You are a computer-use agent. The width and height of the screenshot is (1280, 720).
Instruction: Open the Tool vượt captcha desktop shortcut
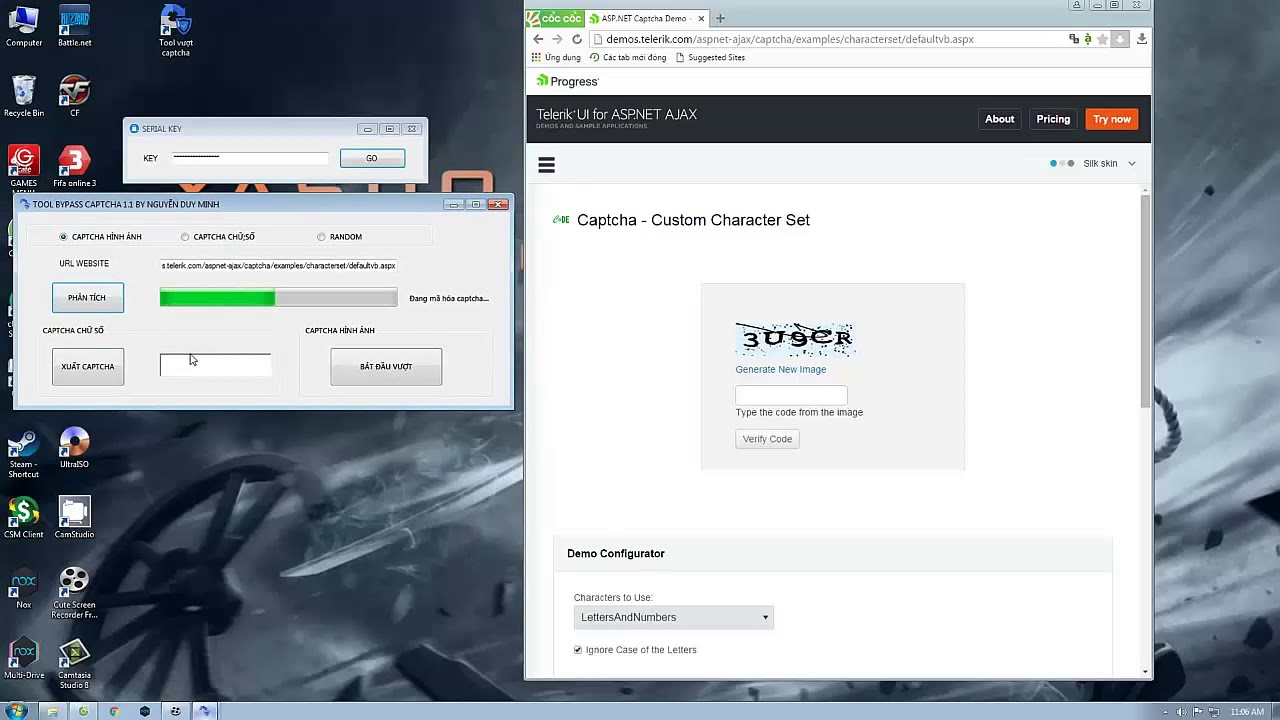pos(175,30)
